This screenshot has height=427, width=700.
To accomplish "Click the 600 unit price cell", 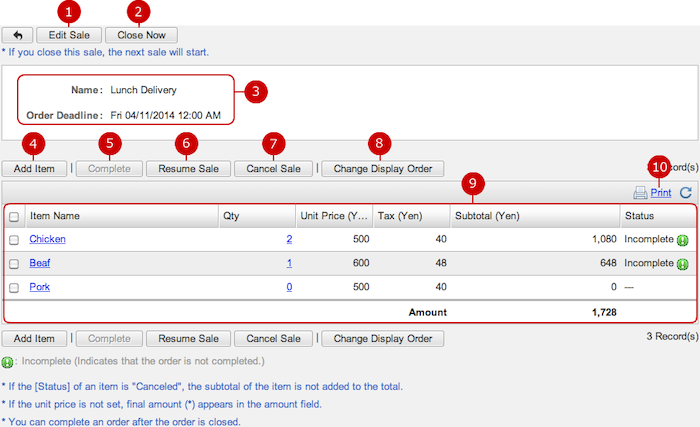I will pyautogui.click(x=361, y=263).
